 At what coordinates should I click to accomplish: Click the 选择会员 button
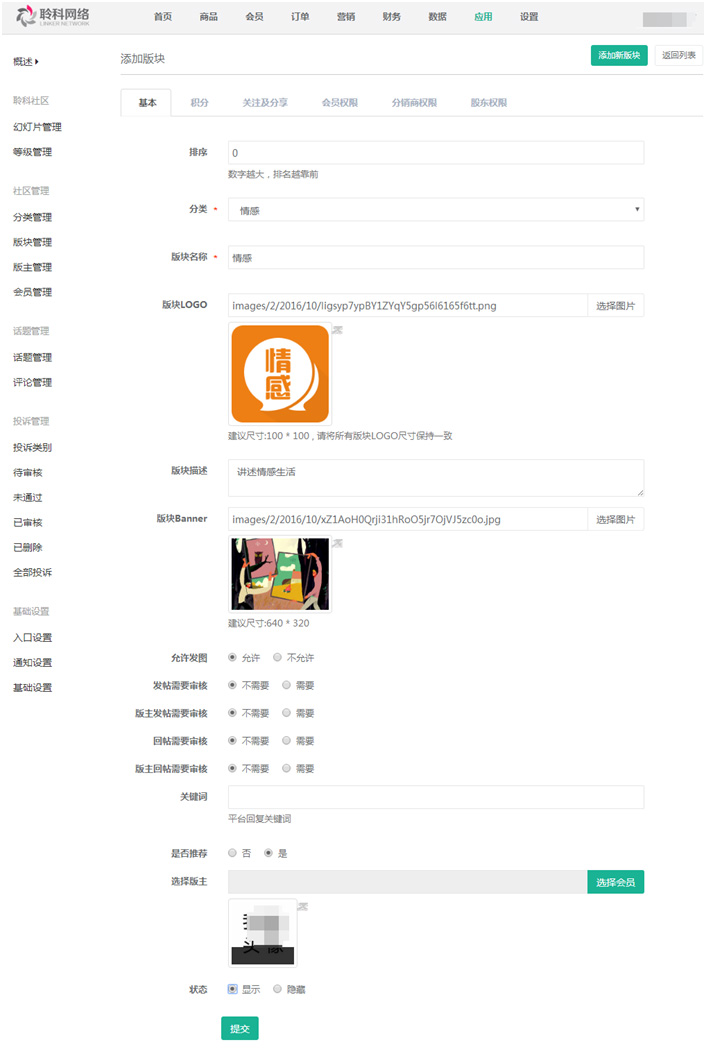tap(615, 882)
